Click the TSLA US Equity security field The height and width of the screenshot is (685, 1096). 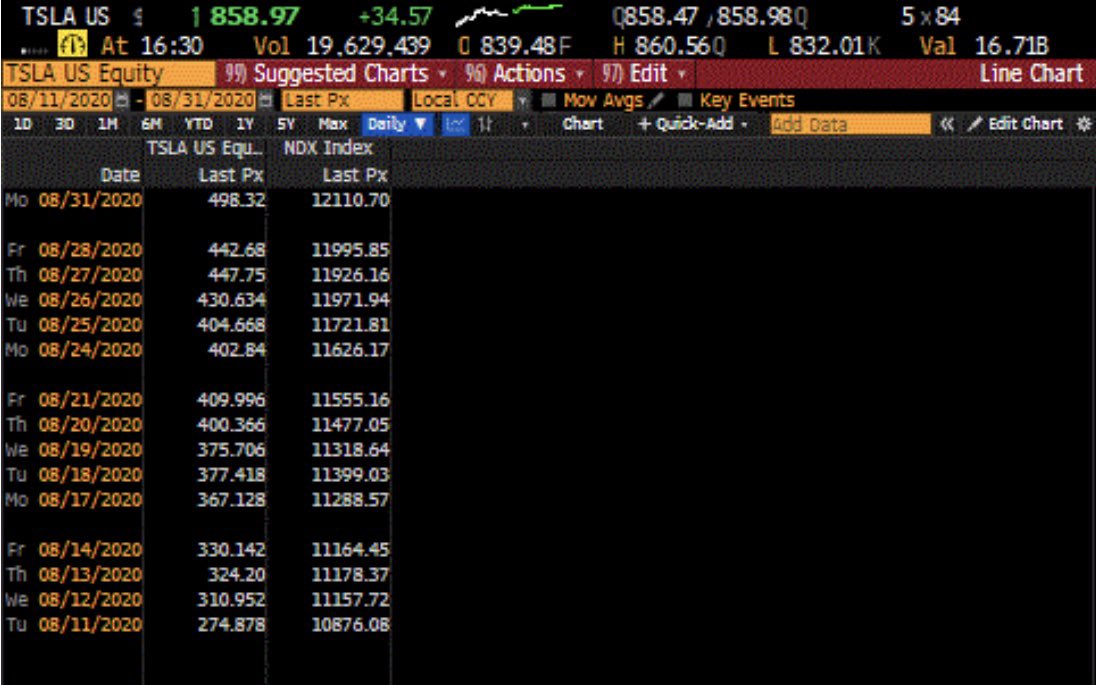pyautogui.click(x=108, y=73)
